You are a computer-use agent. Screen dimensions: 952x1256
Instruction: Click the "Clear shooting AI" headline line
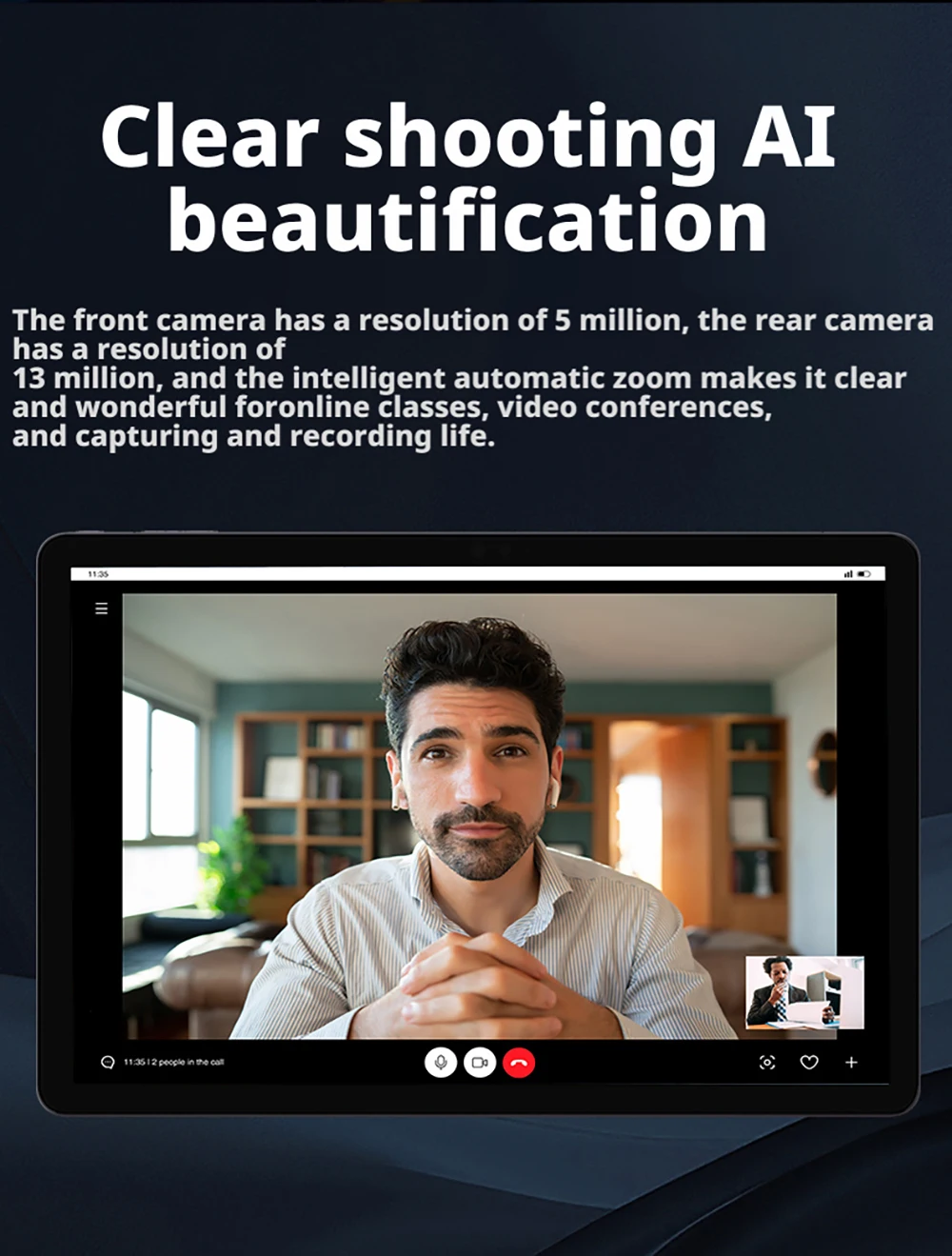tap(467, 136)
